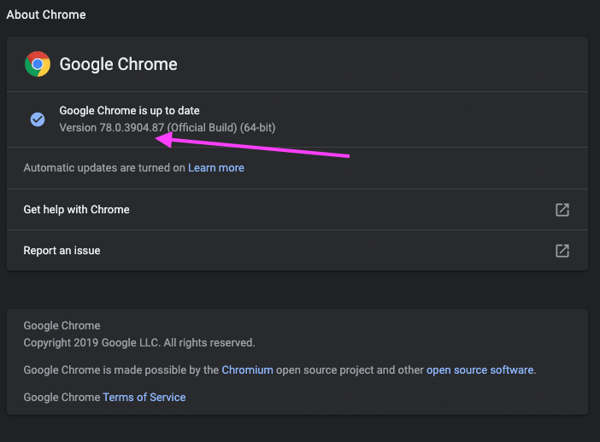The height and width of the screenshot is (442, 600).
Task: Follow the Chromium link
Action: click(x=248, y=370)
